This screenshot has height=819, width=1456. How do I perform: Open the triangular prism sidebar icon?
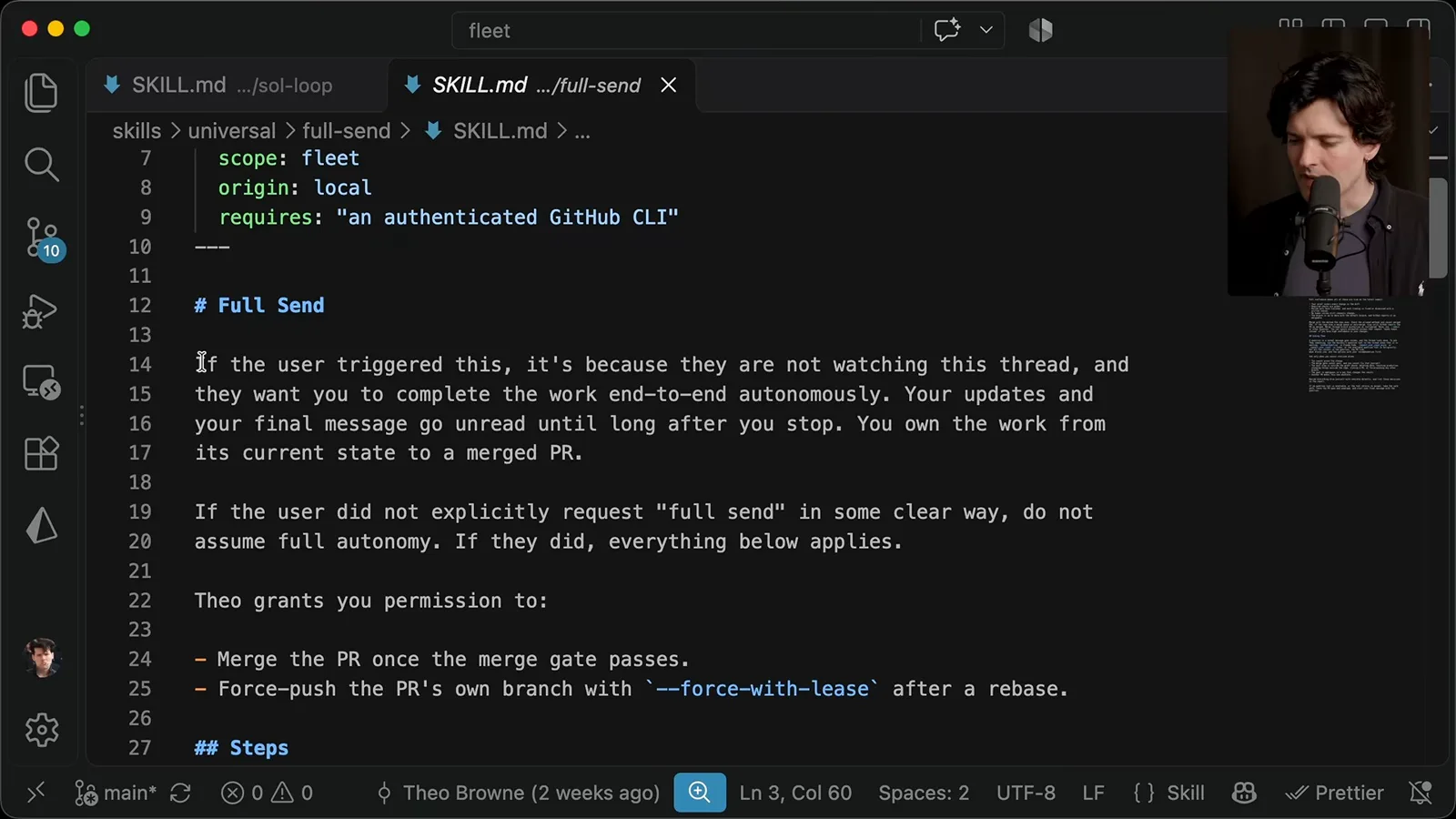(41, 525)
